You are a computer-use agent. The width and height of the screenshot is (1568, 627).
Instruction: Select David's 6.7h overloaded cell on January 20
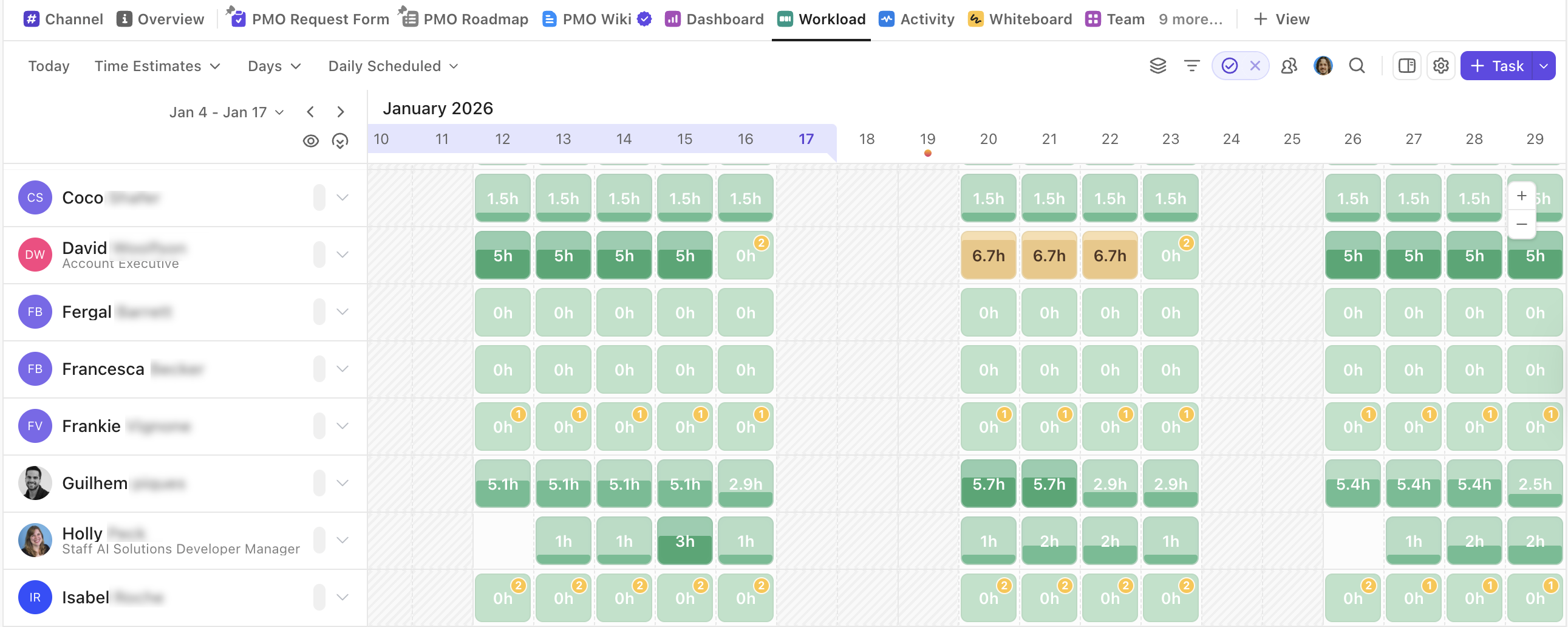pos(988,255)
